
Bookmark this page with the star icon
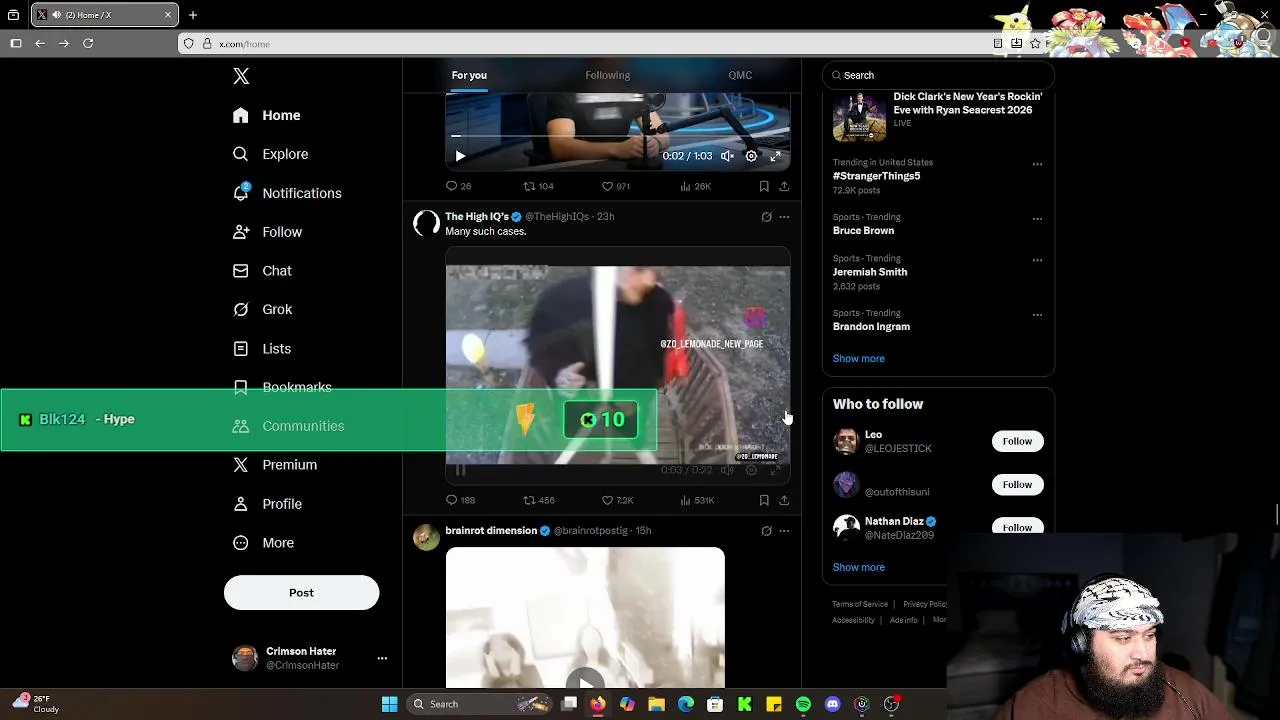pos(1036,44)
